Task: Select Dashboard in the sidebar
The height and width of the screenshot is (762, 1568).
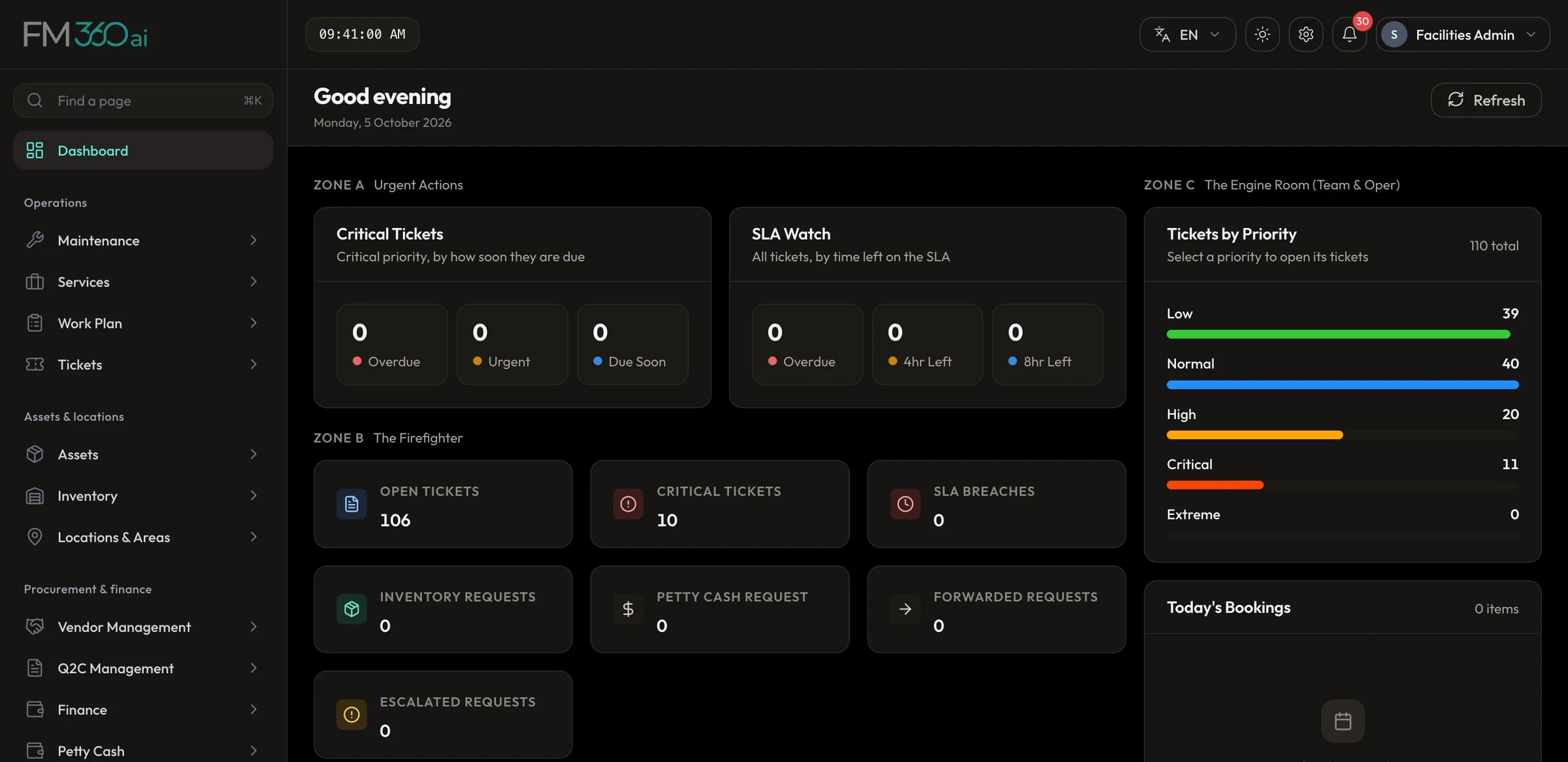Action: pyautogui.click(x=143, y=150)
